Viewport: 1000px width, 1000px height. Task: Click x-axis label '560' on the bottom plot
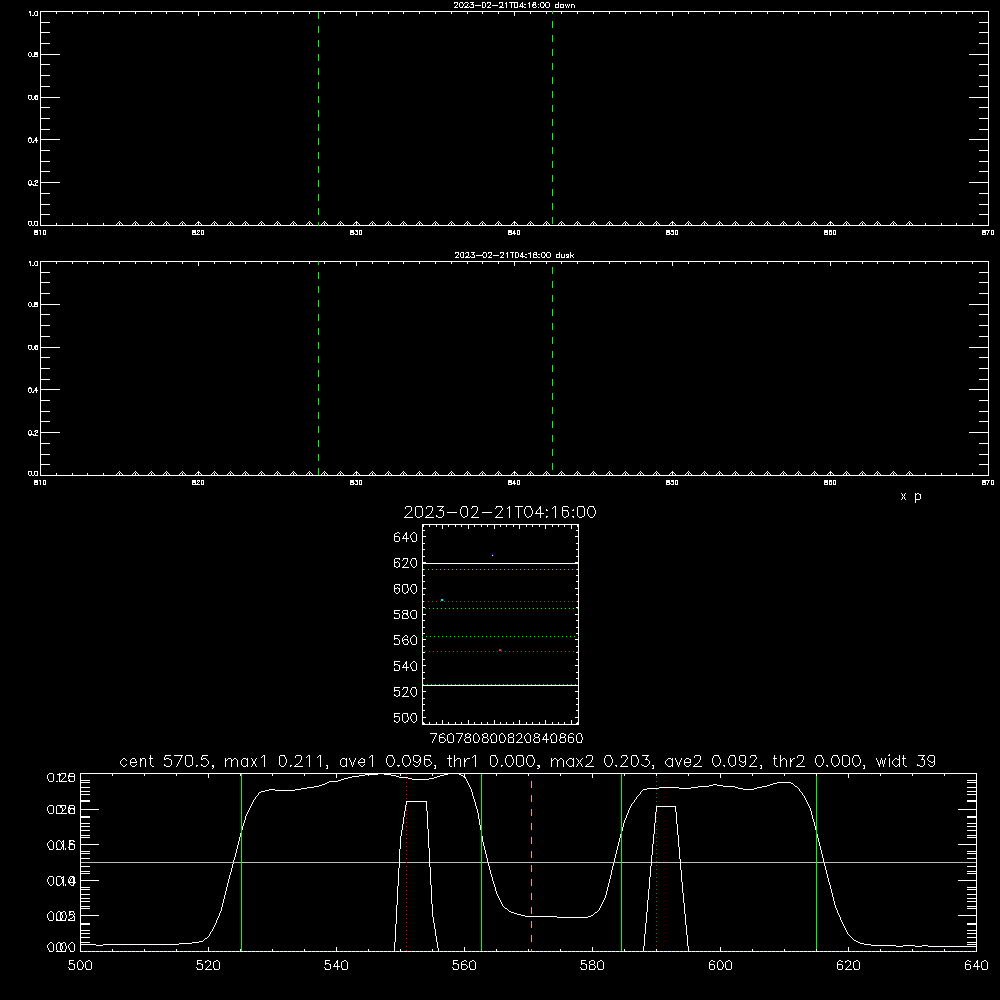tap(464, 966)
